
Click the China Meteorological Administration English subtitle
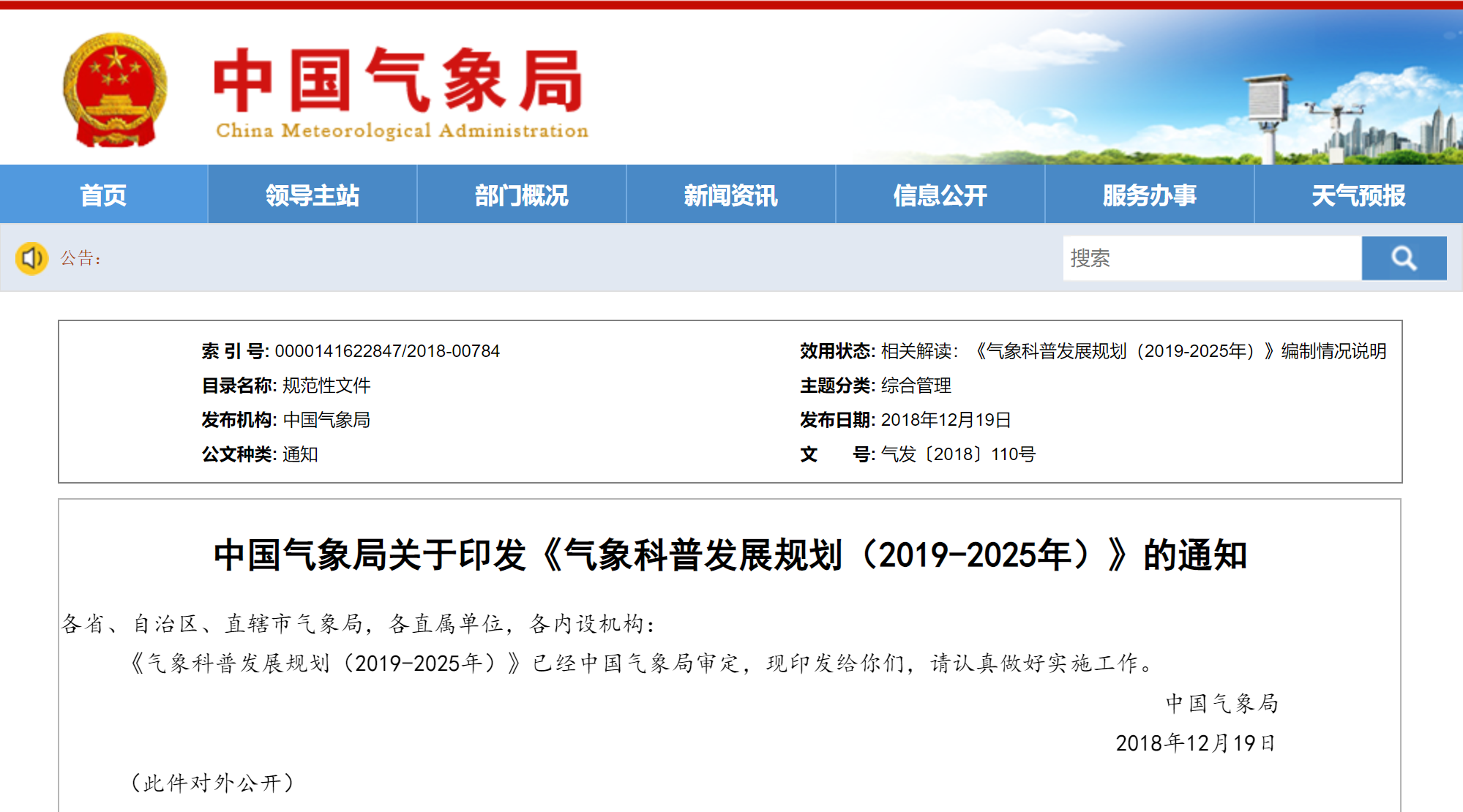pos(402,131)
